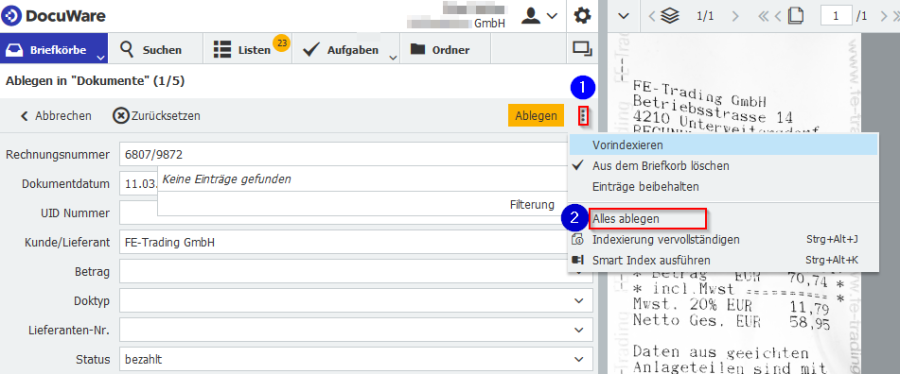Image resolution: width=900 pixels, height=374 pixels.
Task: Open the user profile menu
Action: 539,16
